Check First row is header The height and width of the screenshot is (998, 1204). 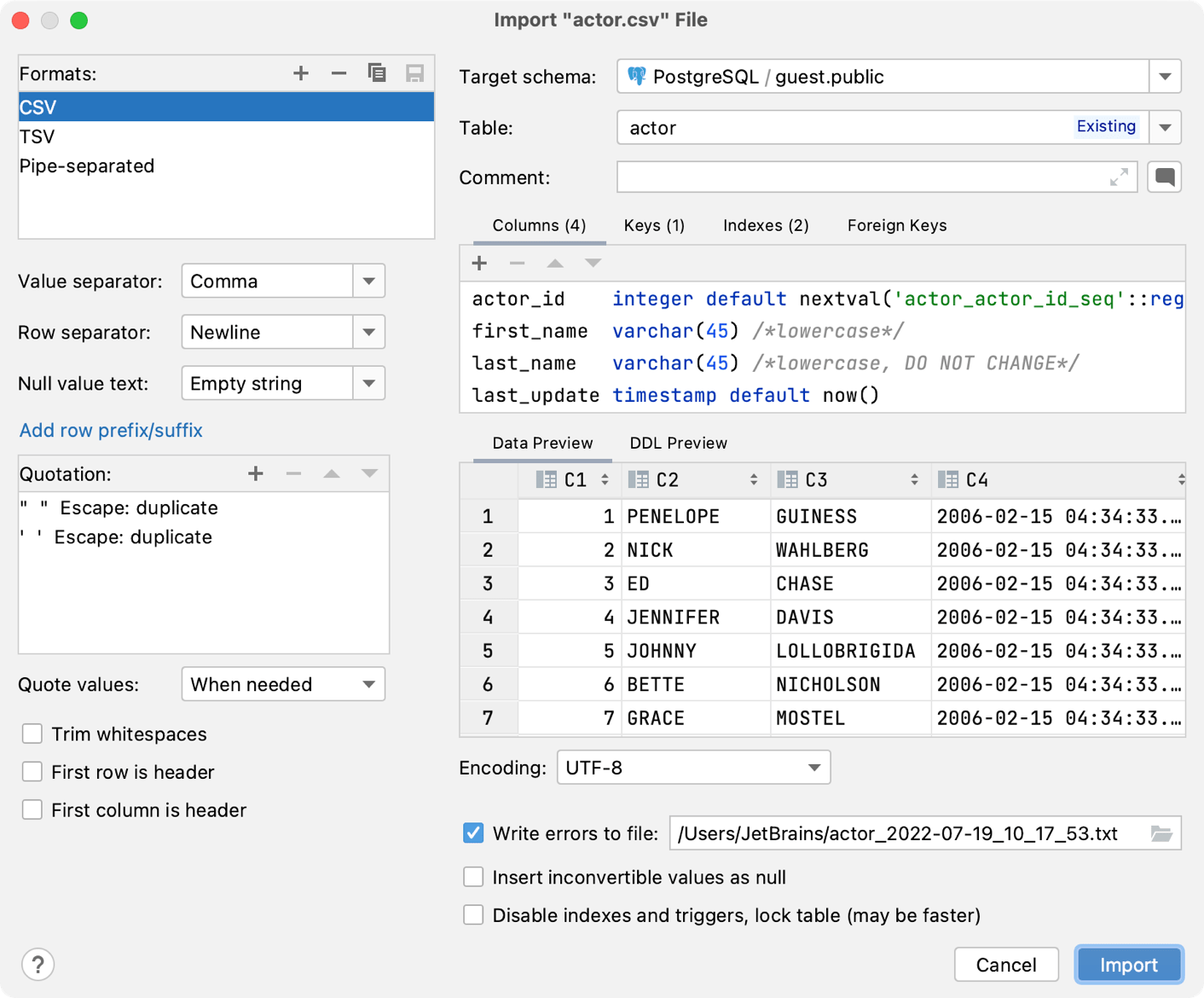tap(32, 771)
